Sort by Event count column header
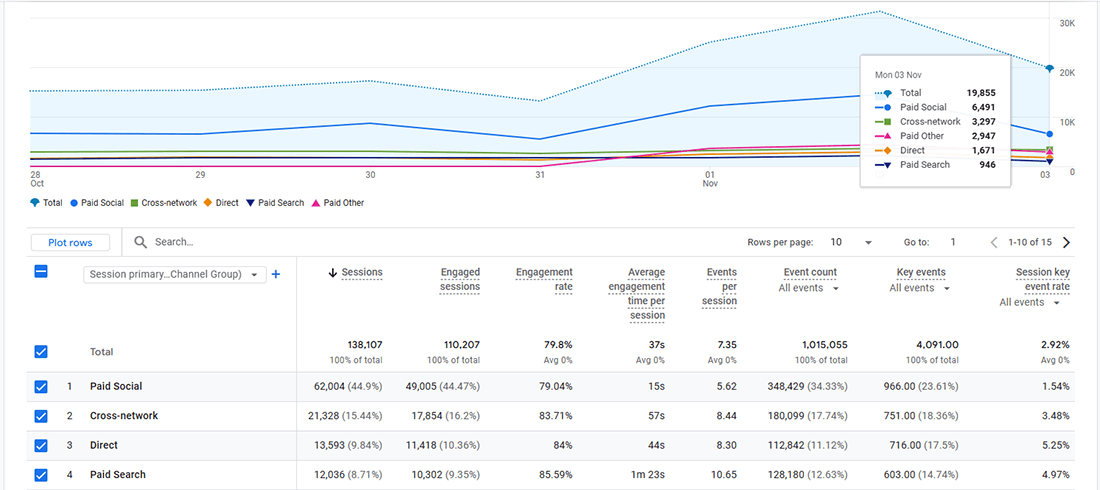Viewport: 1100px width, 490px height. (x=810, y=272)
